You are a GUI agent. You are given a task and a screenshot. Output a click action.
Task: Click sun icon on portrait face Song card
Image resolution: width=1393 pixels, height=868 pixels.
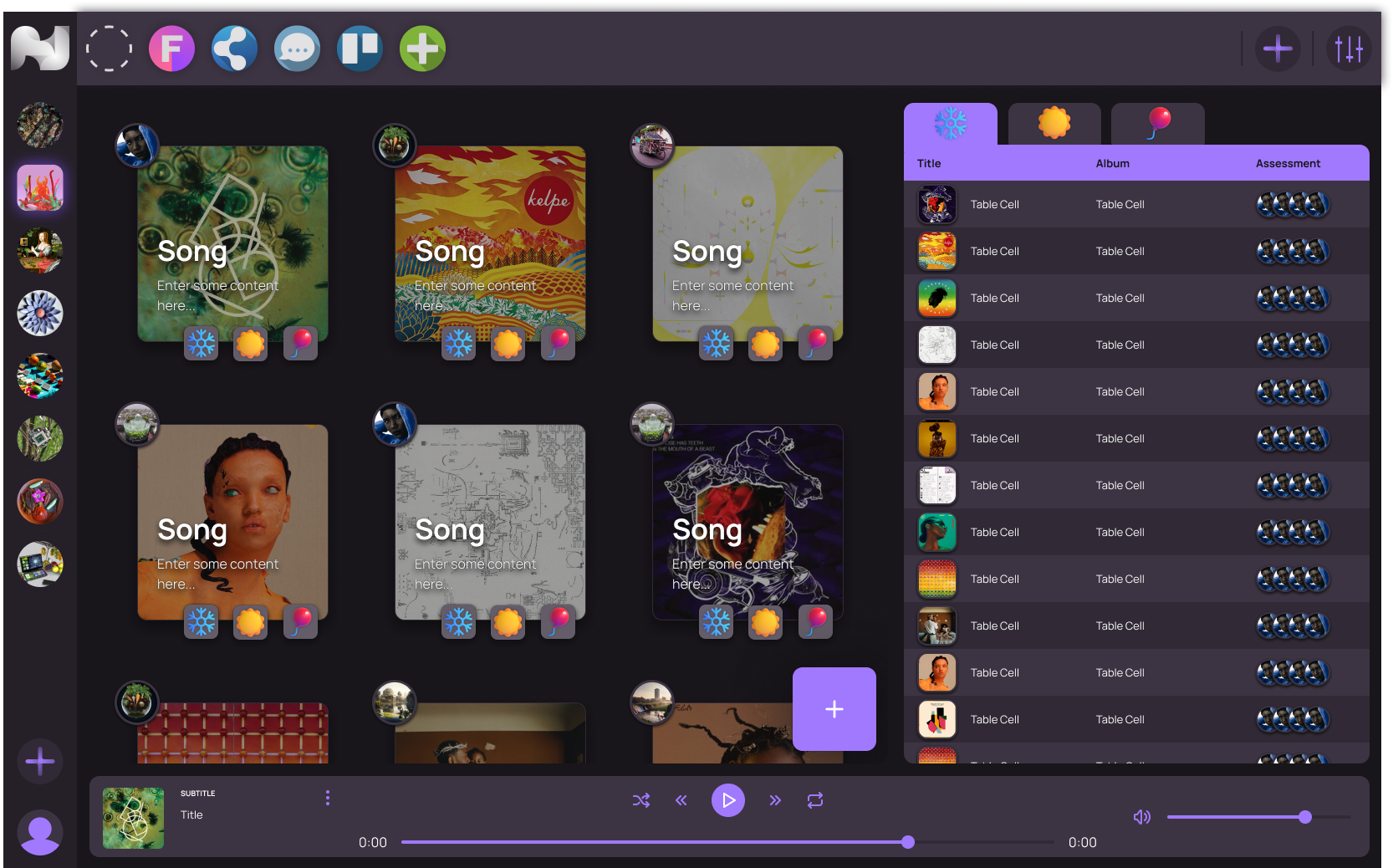(250, 621)
